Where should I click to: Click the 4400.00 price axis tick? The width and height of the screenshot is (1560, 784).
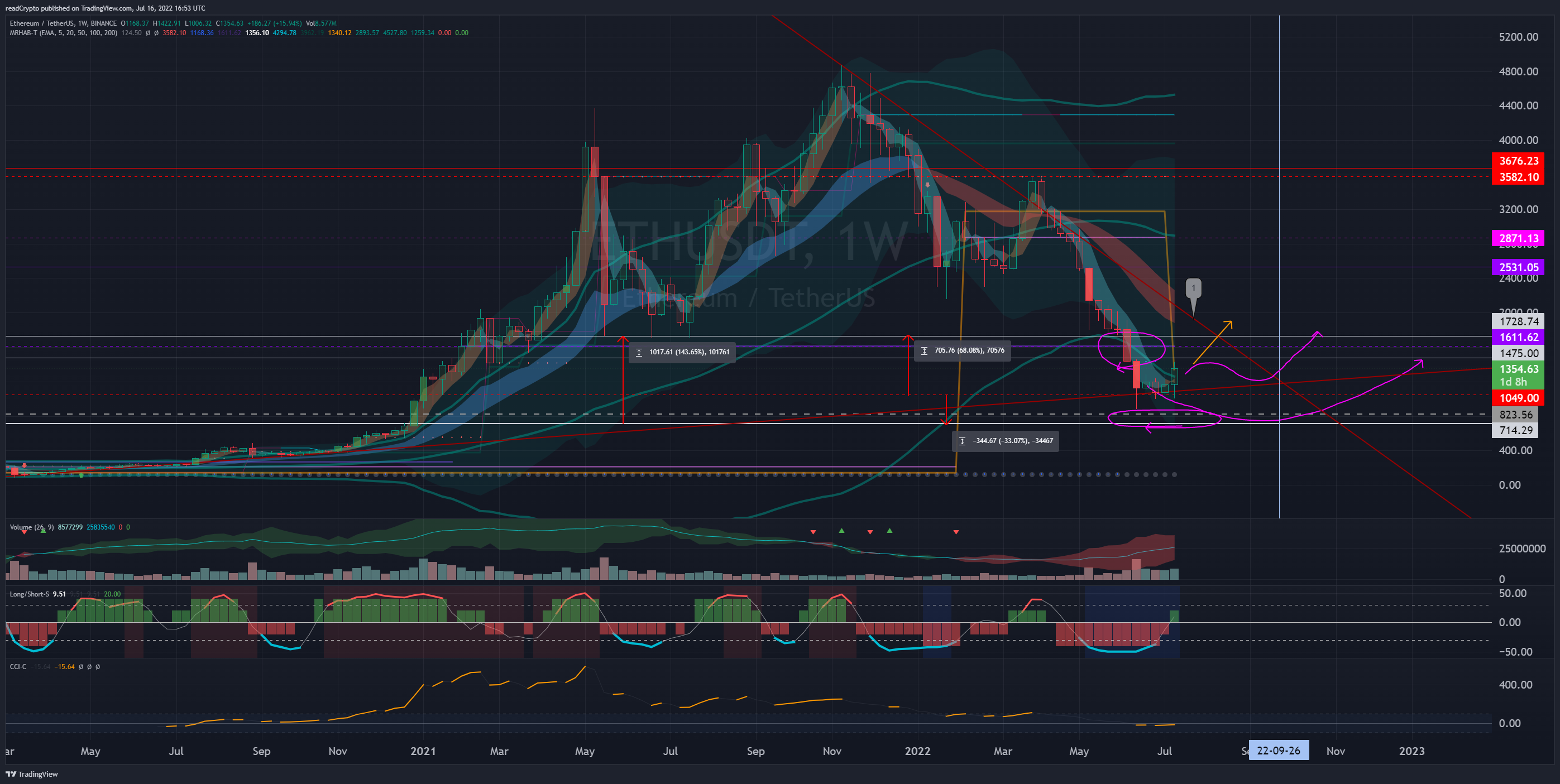[1518, 106]
